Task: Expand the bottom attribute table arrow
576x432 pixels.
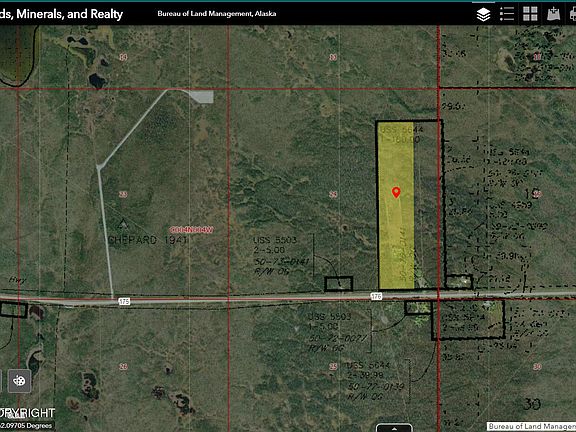Action: coord(394,428)
